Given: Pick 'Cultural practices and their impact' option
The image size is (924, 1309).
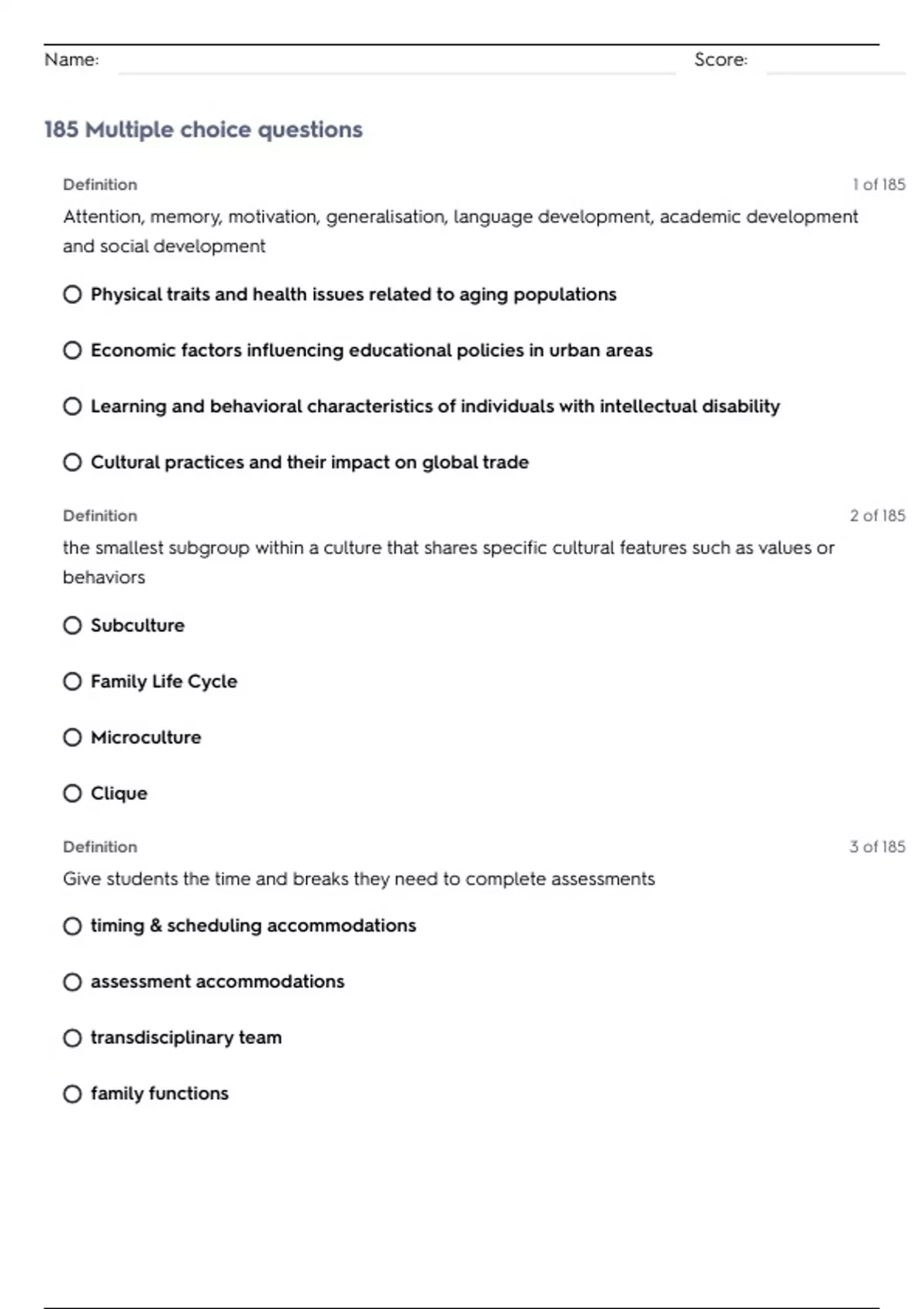Looking at the screenshot, I should coord(72,463).
